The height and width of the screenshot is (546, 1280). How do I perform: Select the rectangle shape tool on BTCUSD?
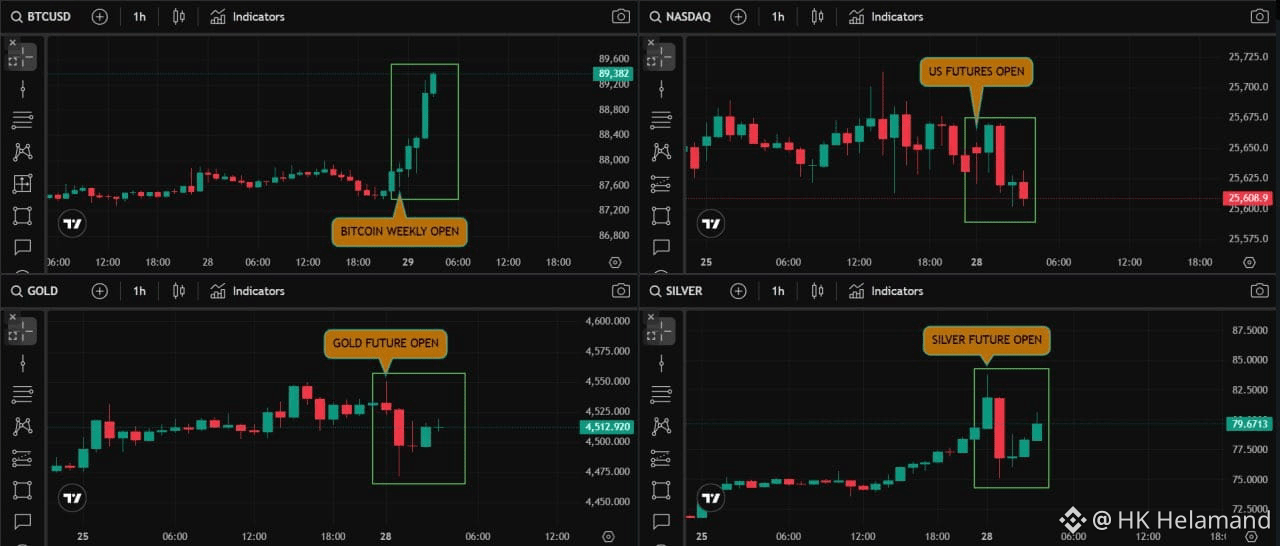click(22, 216)
